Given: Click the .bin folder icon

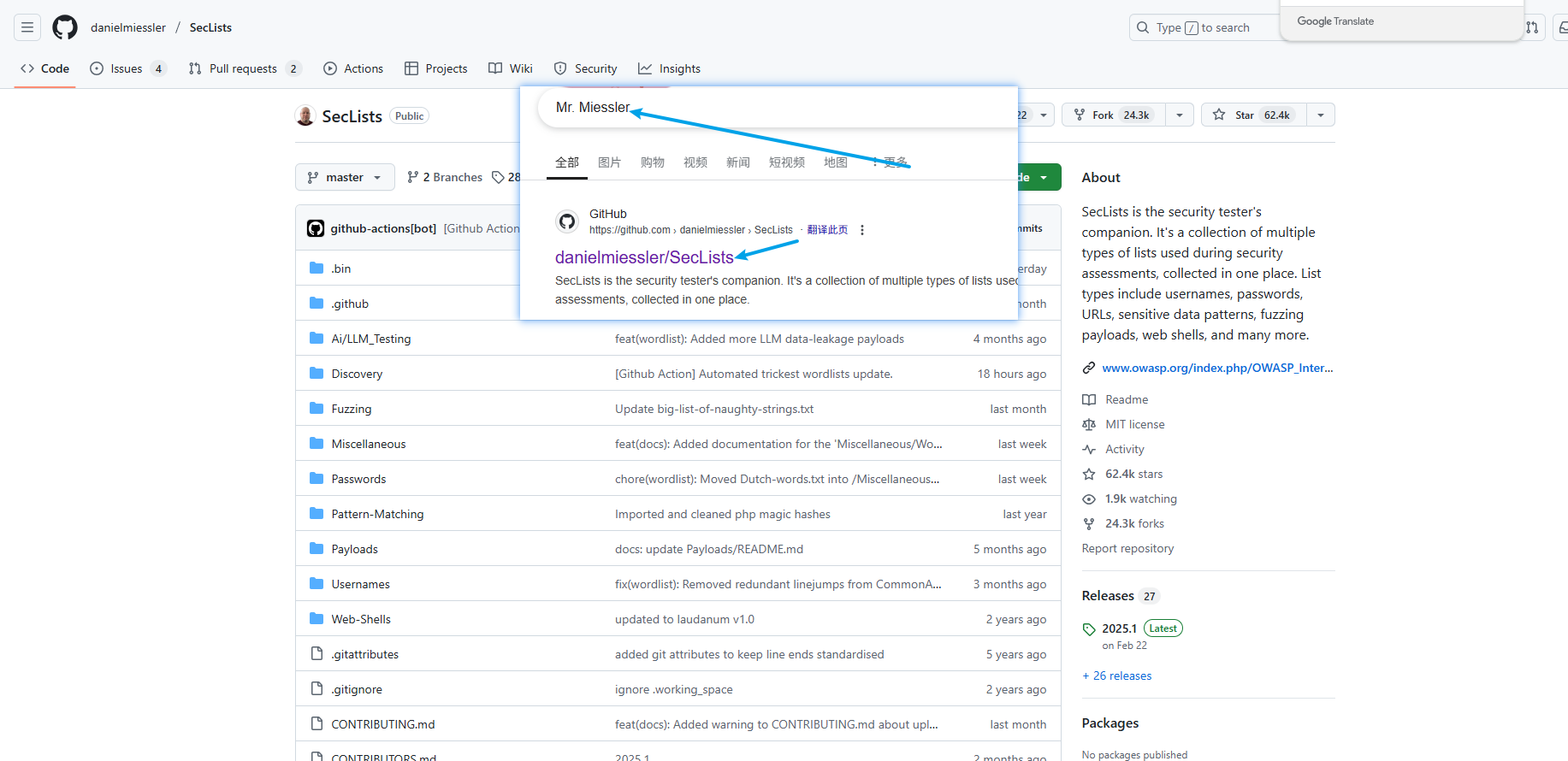Looking at the screenshot, I should 317,268.
